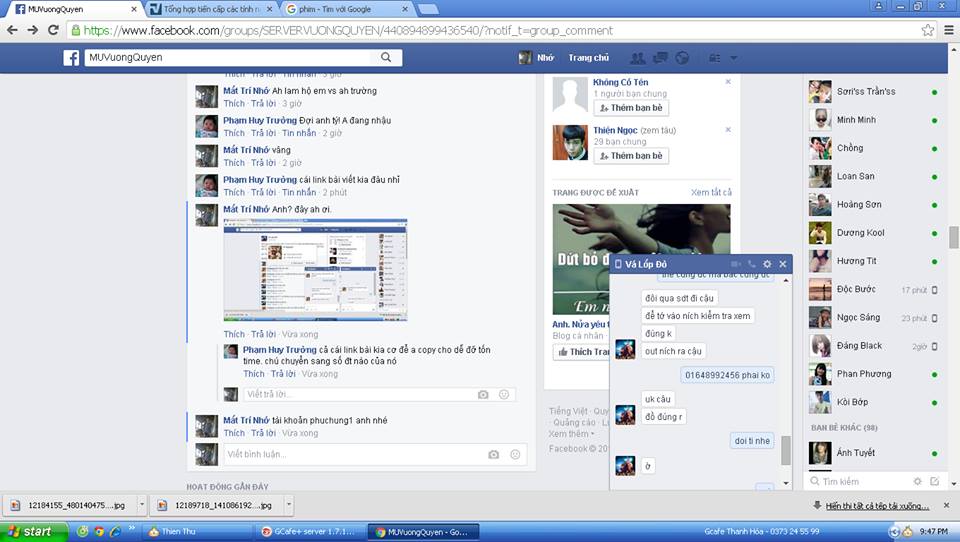Switch to the 'phim - Tìm với Google' tab

click(340, 9)
